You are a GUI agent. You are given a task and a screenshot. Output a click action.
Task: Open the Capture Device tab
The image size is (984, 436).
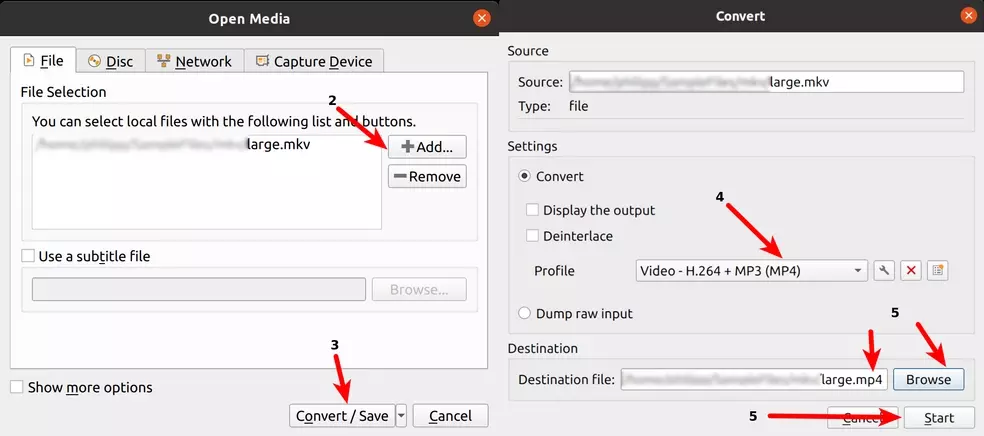point(314,61)
